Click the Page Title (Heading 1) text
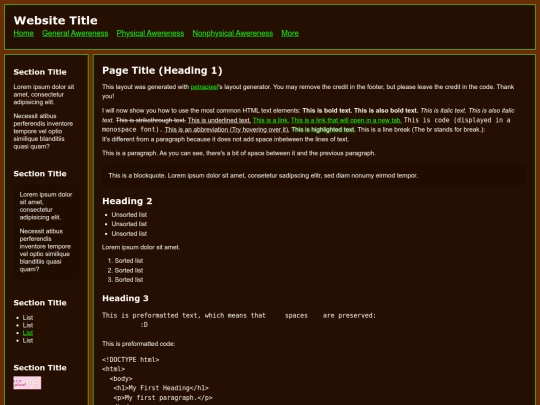540x405 pixels. pos(162,71)
